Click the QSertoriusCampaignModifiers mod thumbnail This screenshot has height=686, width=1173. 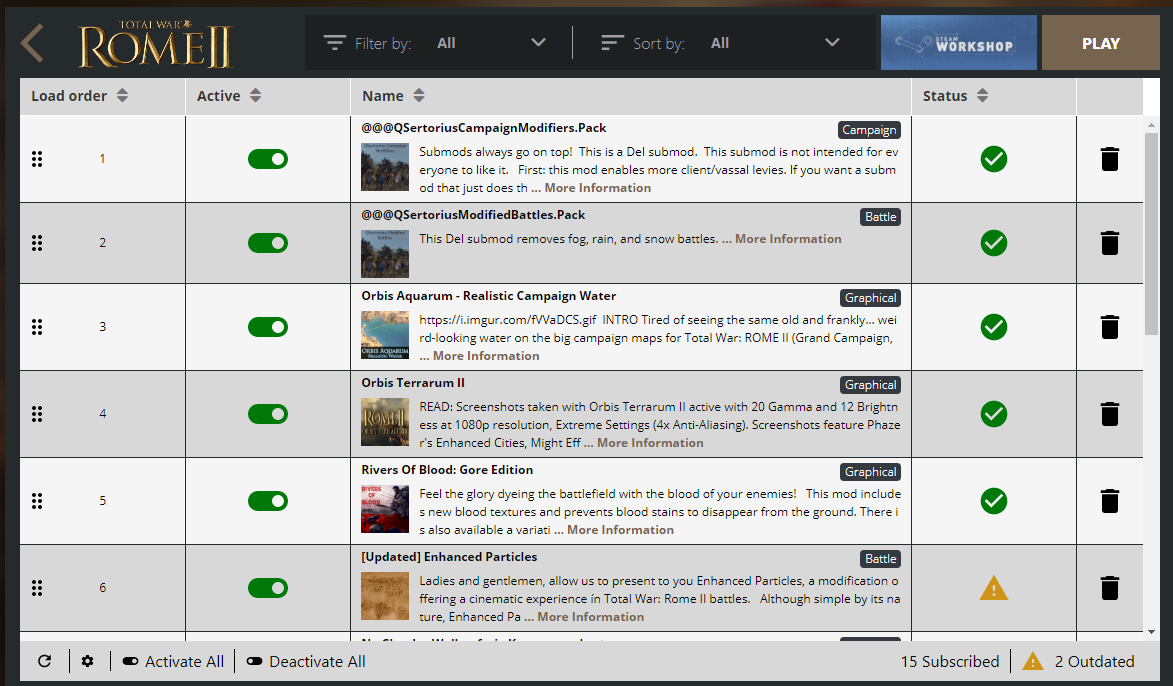pos(385,167)
